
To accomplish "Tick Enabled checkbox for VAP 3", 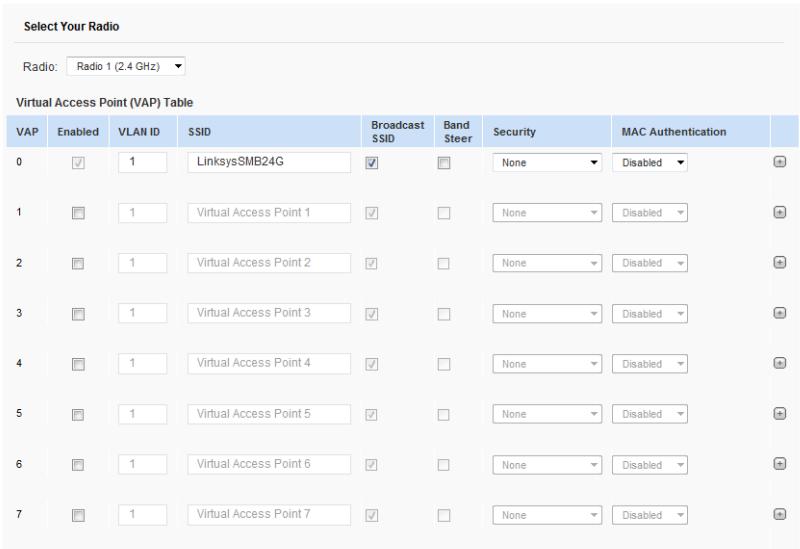I will click(x=80, y=314).
